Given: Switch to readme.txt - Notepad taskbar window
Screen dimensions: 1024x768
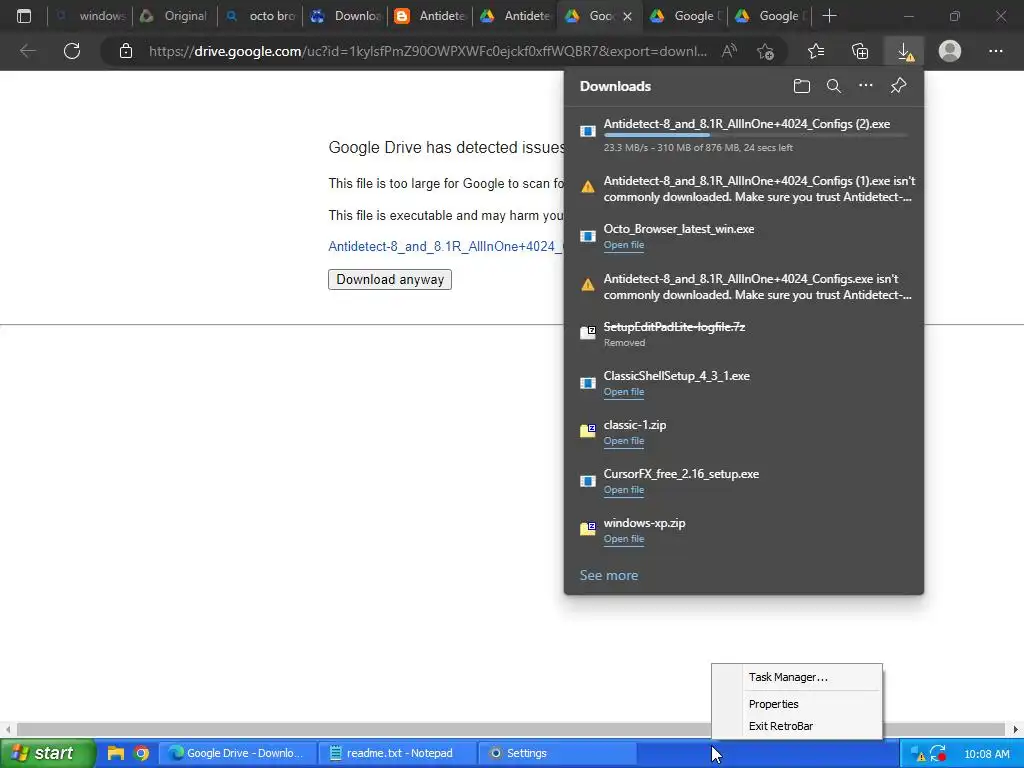Looking at the screenshot, I should tap(396, 753).
